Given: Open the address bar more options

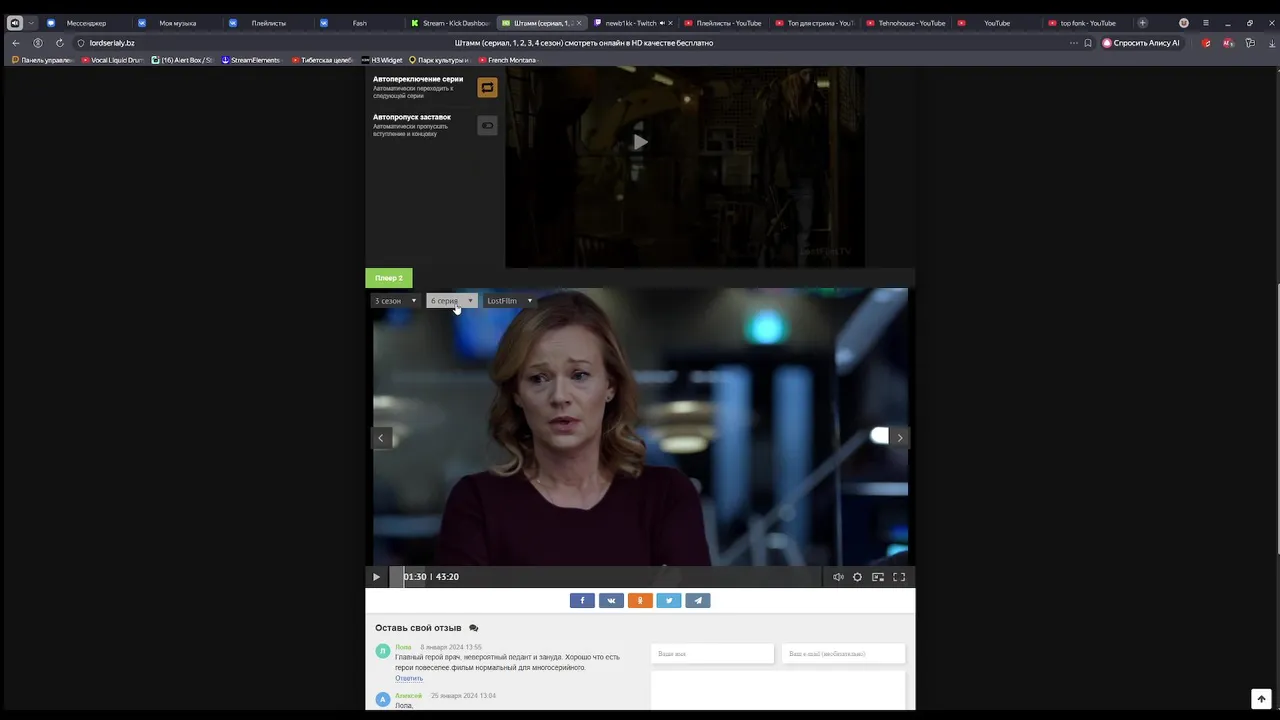Looking at the screenshot, I should pos(1073,43).
